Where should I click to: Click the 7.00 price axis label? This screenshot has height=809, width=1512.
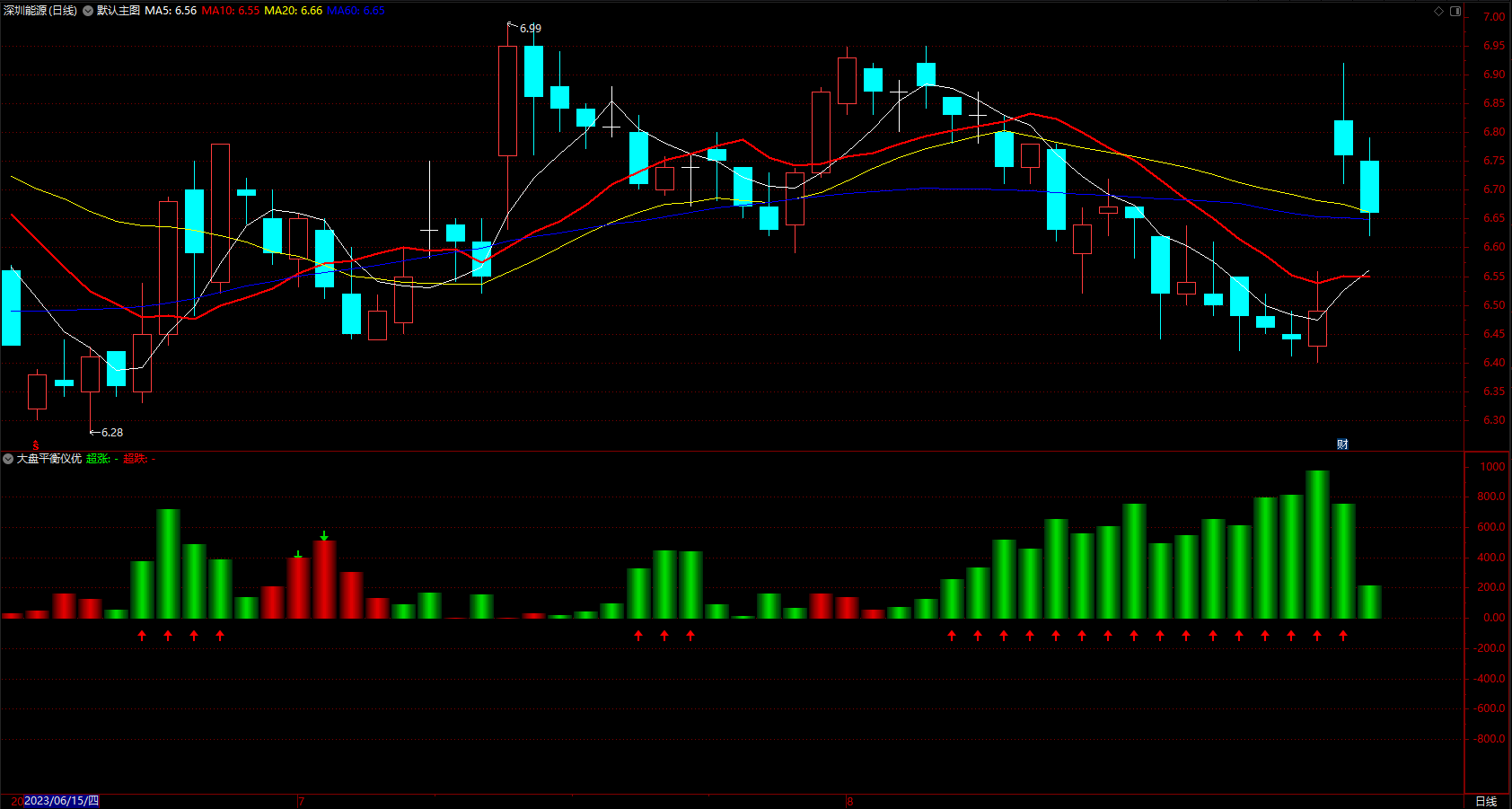click(1494, 17)
